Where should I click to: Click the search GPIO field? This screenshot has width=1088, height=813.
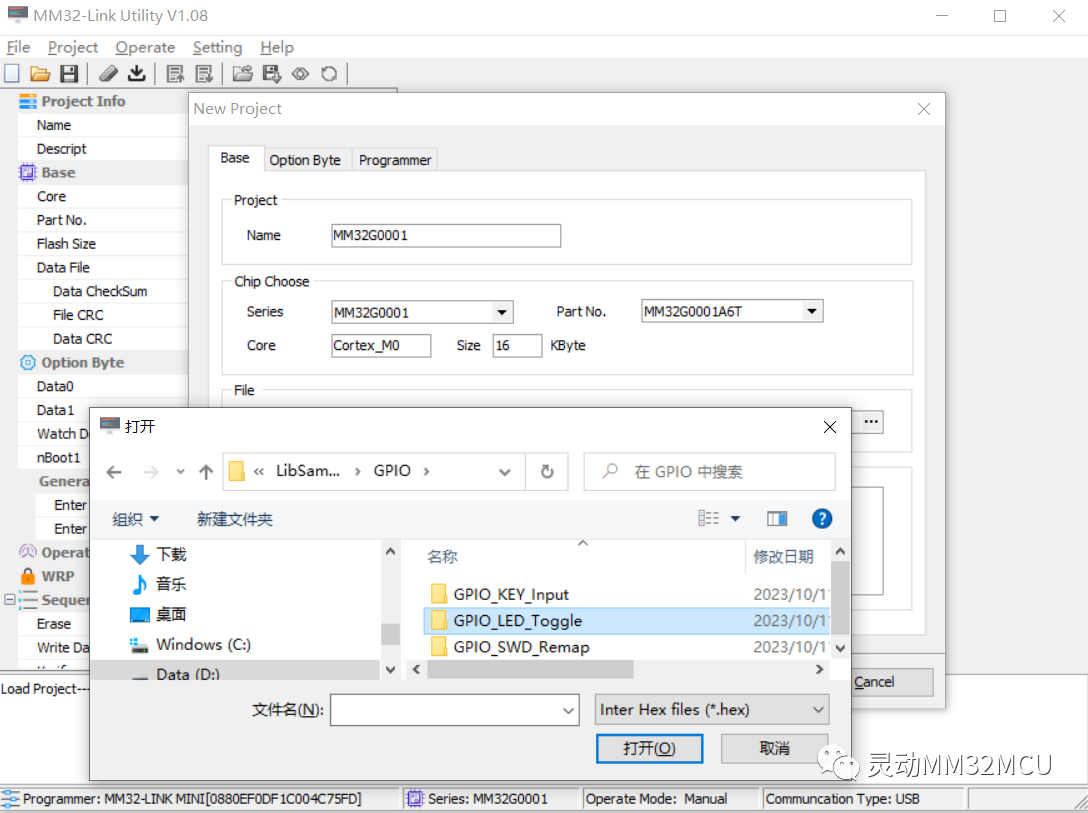[709, 472]
